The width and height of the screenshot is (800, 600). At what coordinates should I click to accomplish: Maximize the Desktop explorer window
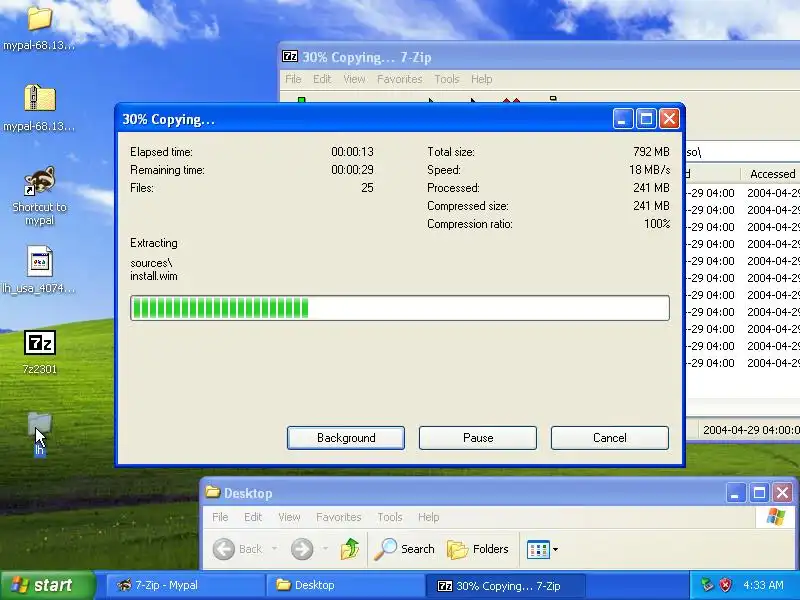759,493
